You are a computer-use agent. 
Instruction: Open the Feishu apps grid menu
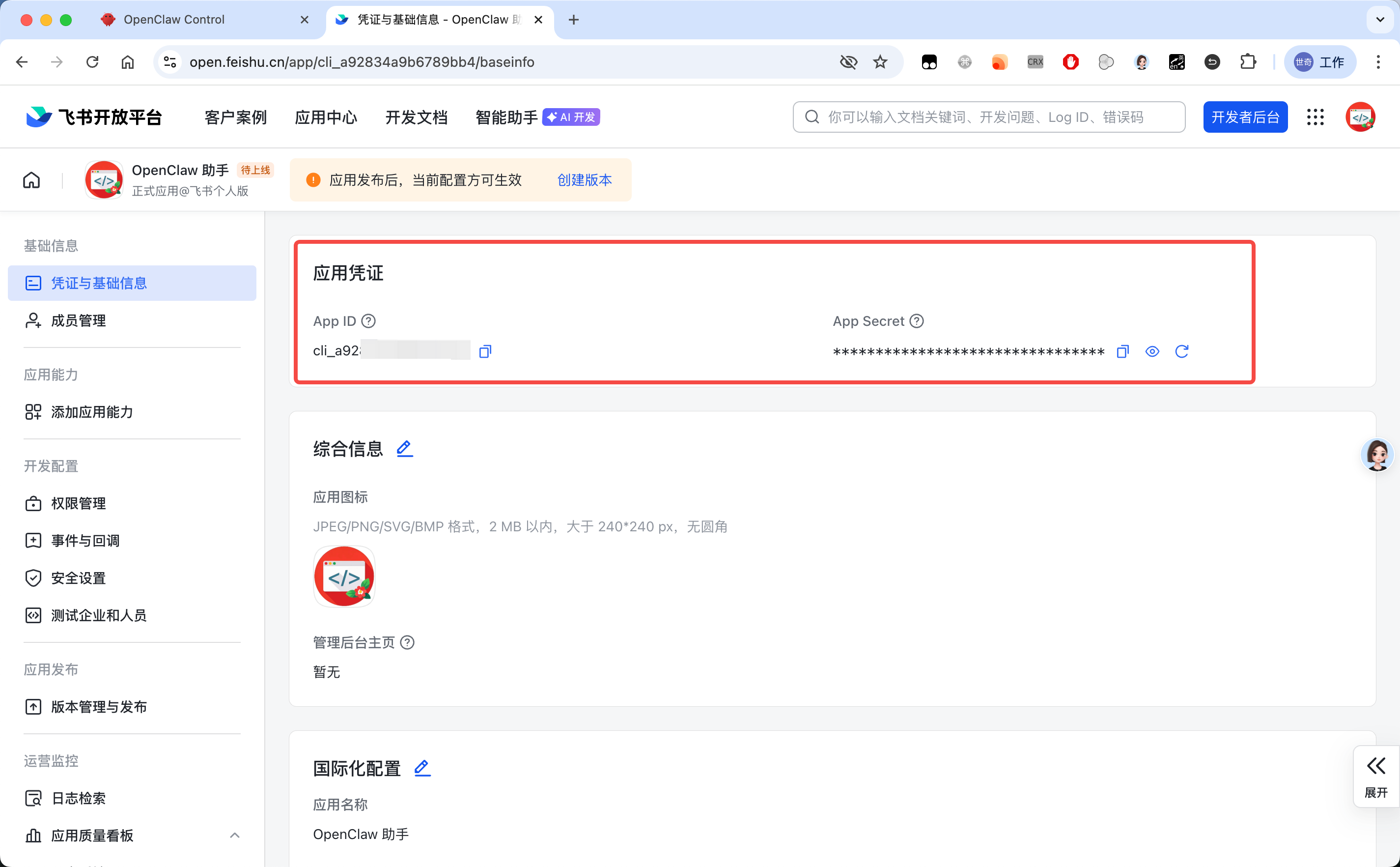(1315, 116)
